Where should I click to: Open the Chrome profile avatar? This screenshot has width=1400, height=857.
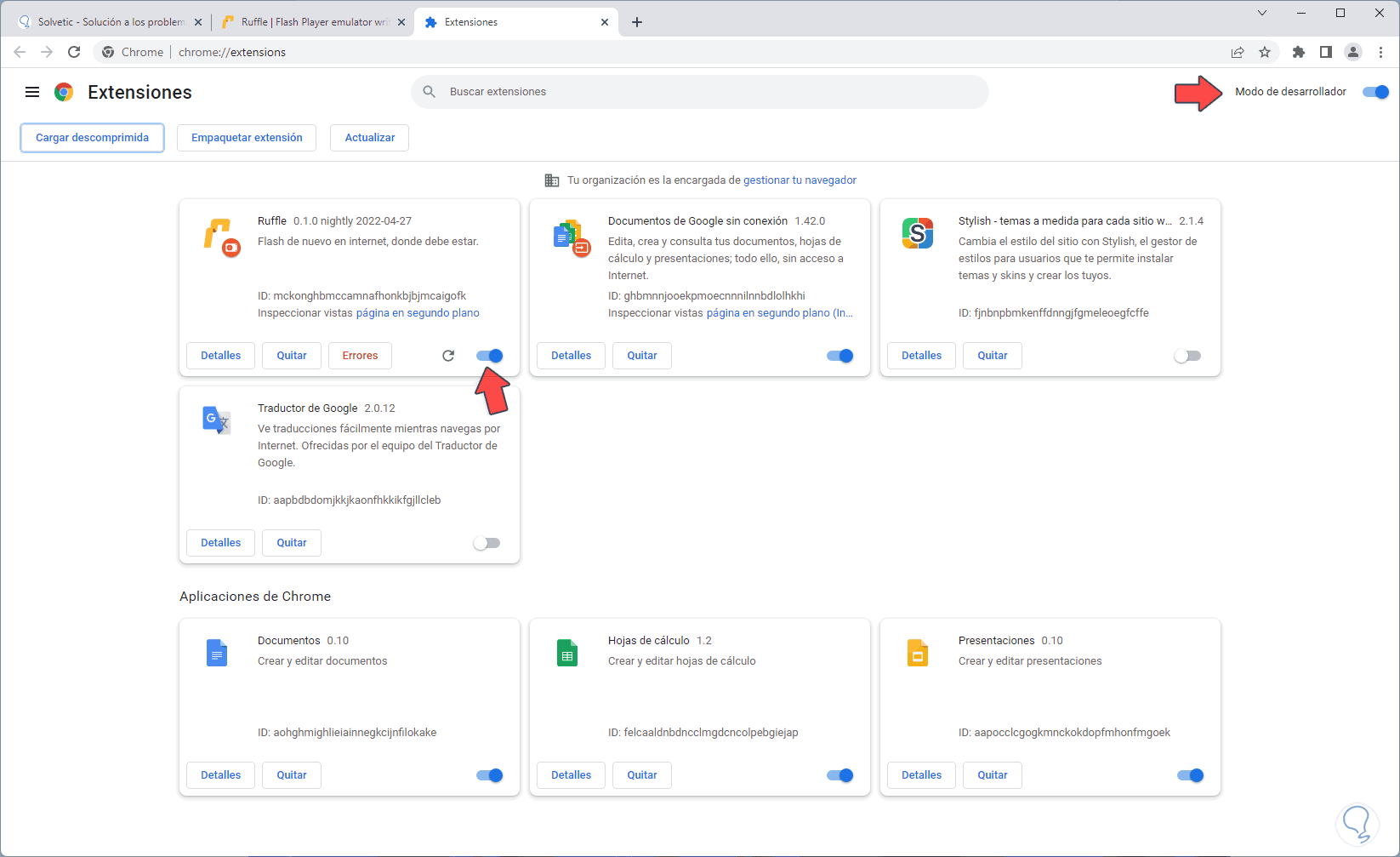coord(1352,52)
